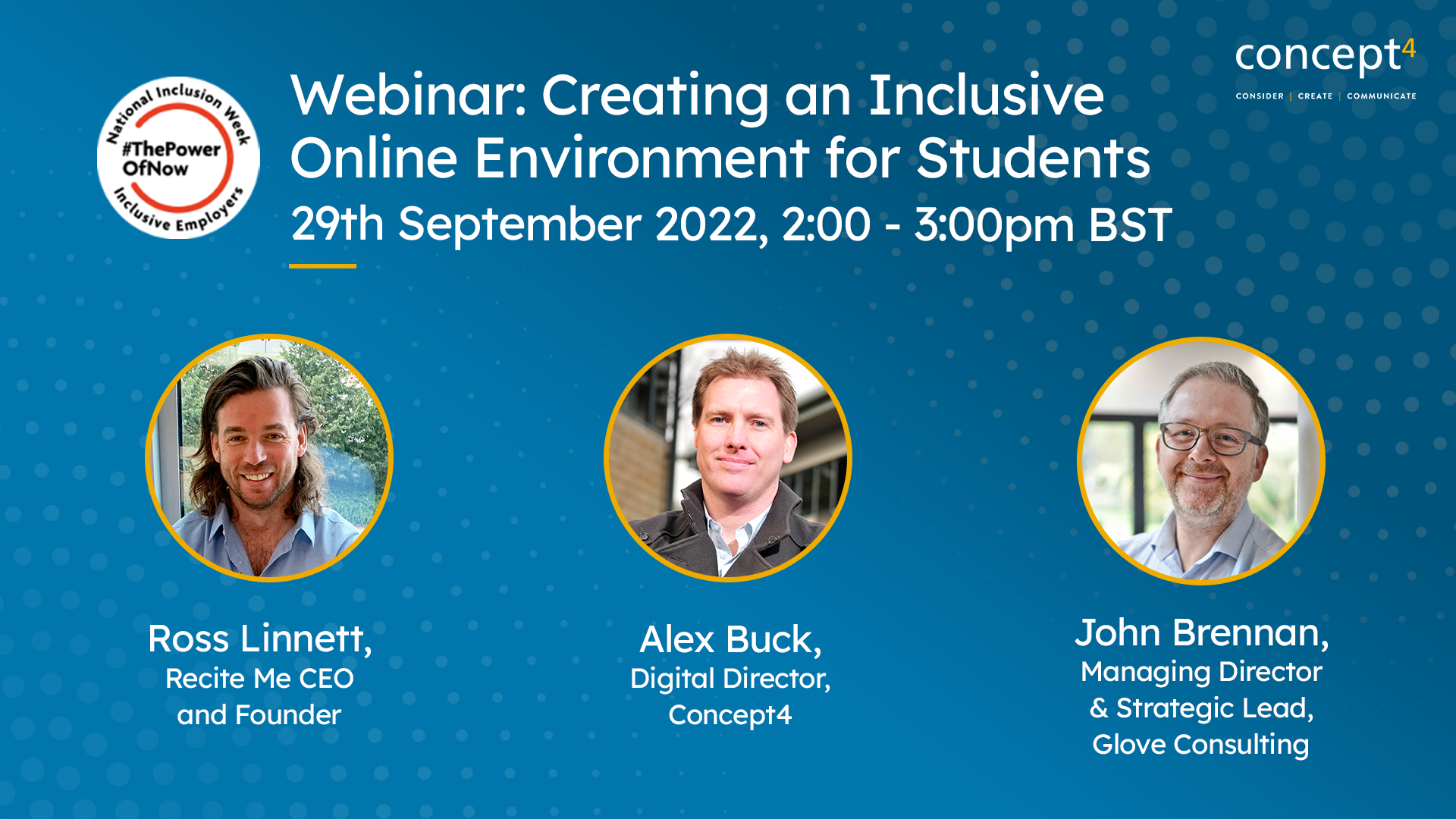Click '& Strategic Lead,' text
The image size is (1456, 819).
point(1201,708)
